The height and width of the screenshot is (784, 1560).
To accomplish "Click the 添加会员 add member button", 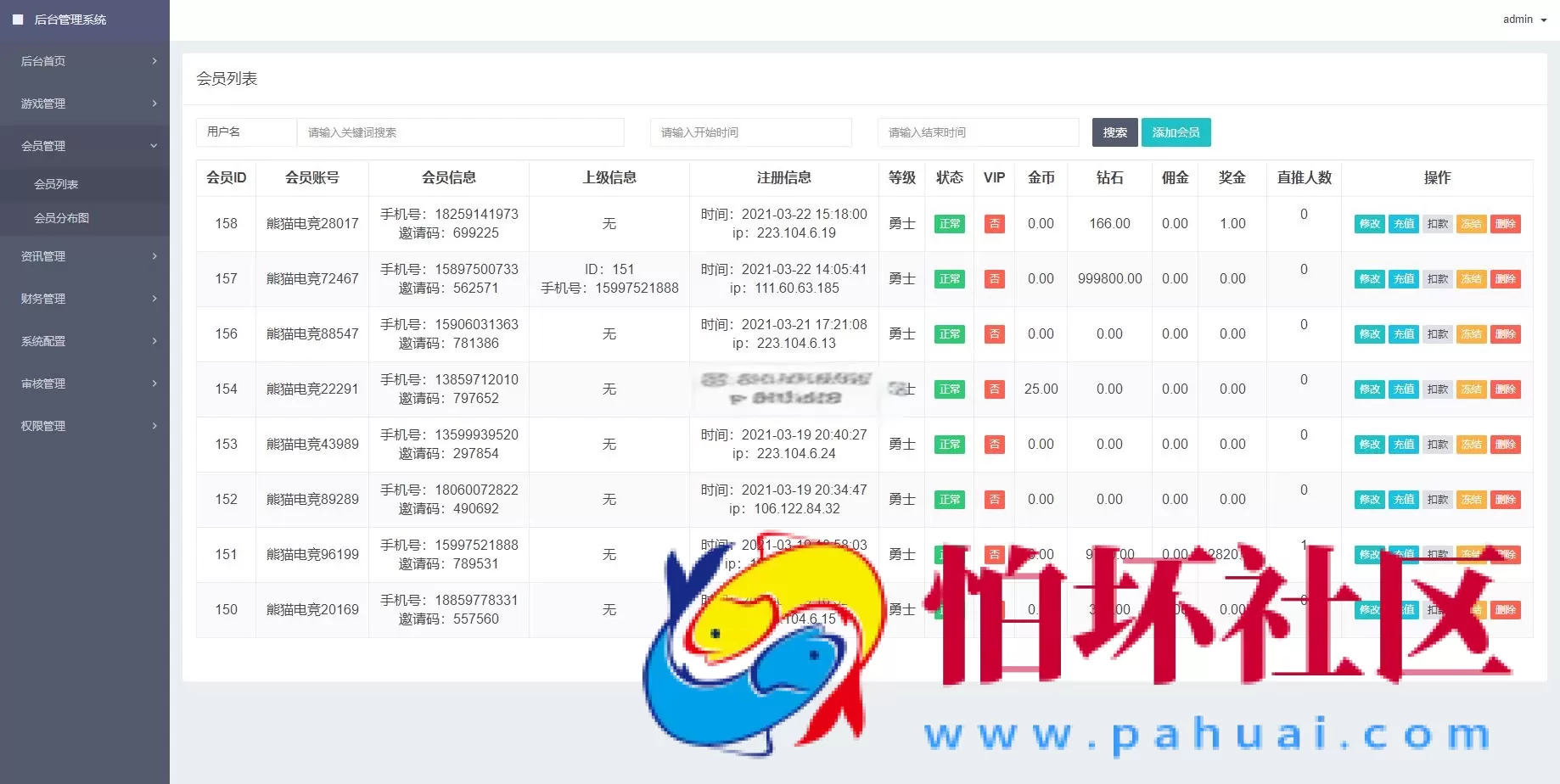I will click(1176, 132).
